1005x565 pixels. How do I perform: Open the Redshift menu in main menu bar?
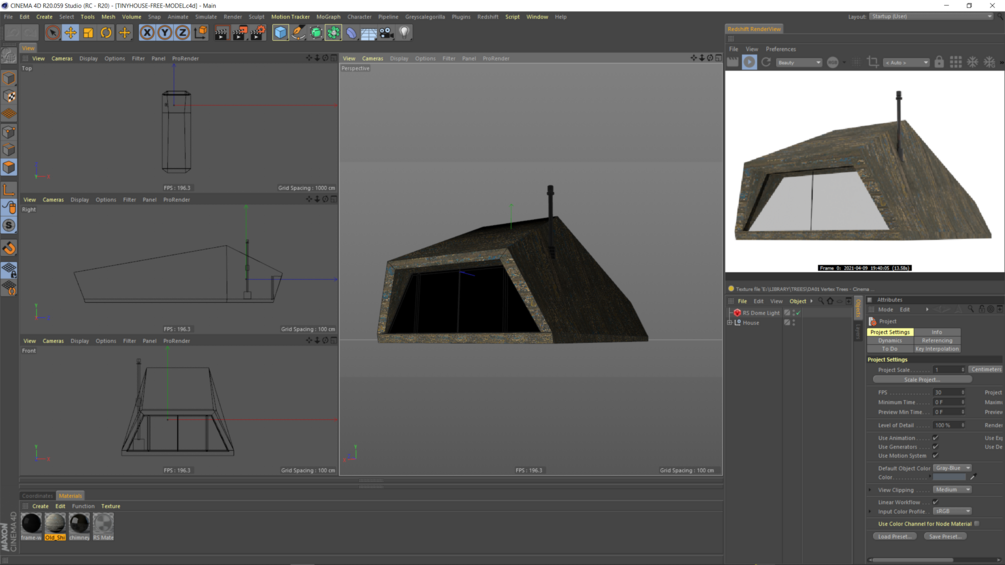[488, 17]
